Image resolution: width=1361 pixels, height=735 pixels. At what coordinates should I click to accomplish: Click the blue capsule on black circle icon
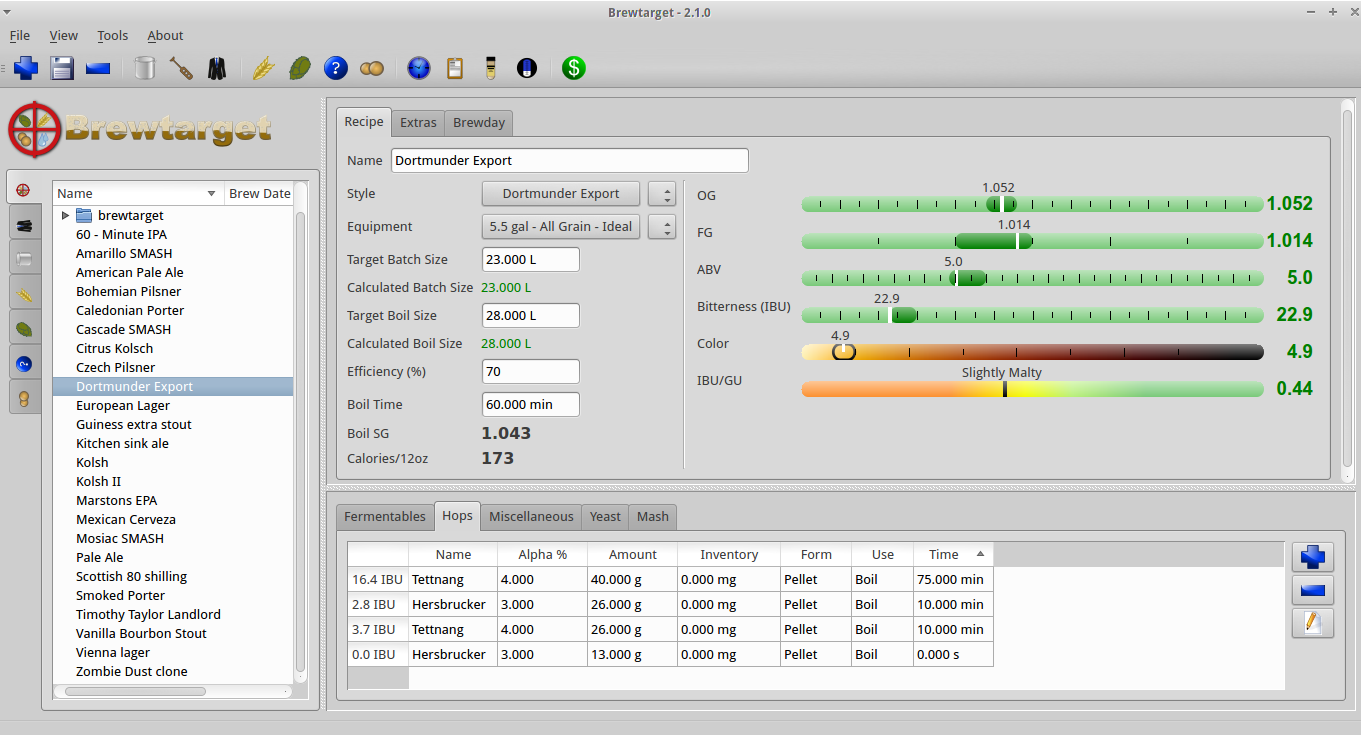pyautogui.click(x=527, y=68)
